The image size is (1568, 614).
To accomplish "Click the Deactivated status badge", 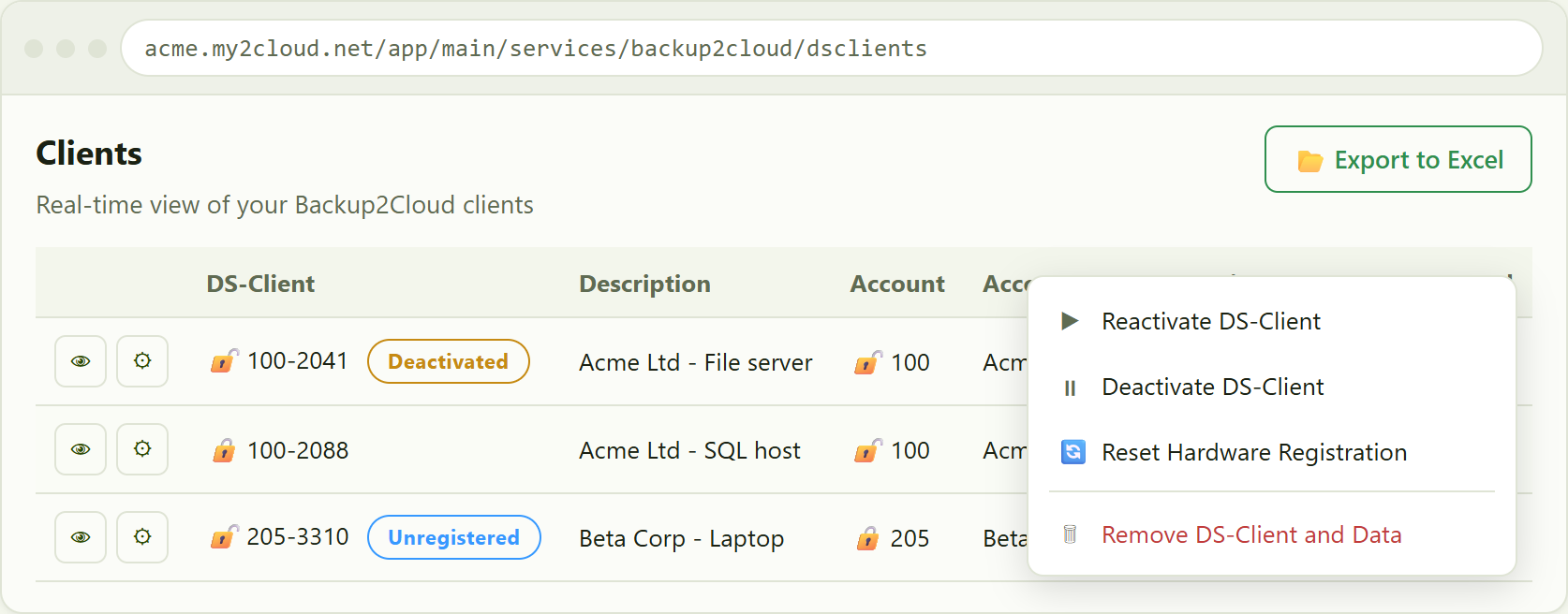I will click(x=449, y=361).
